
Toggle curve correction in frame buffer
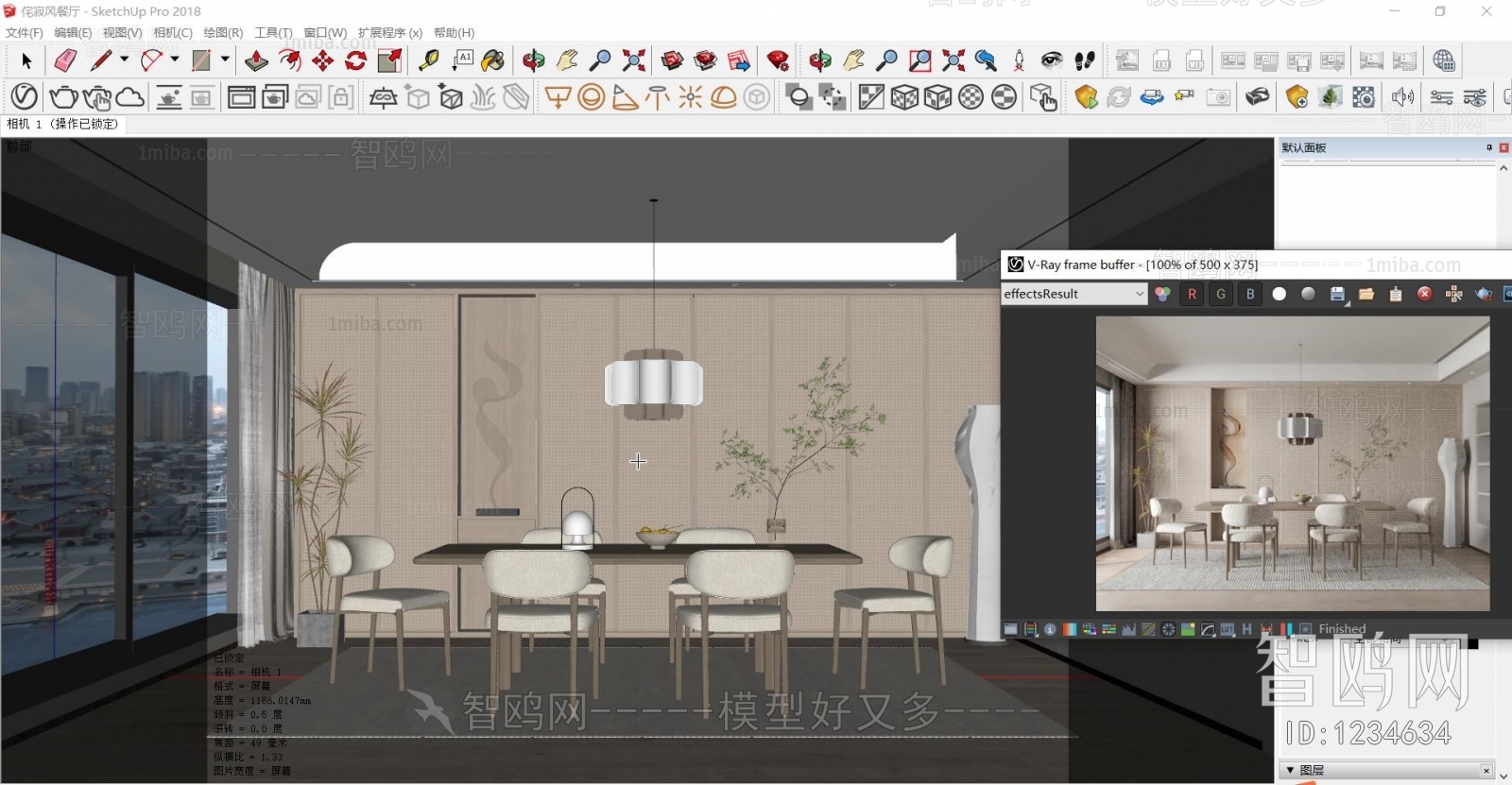[x=1208, y=629]
